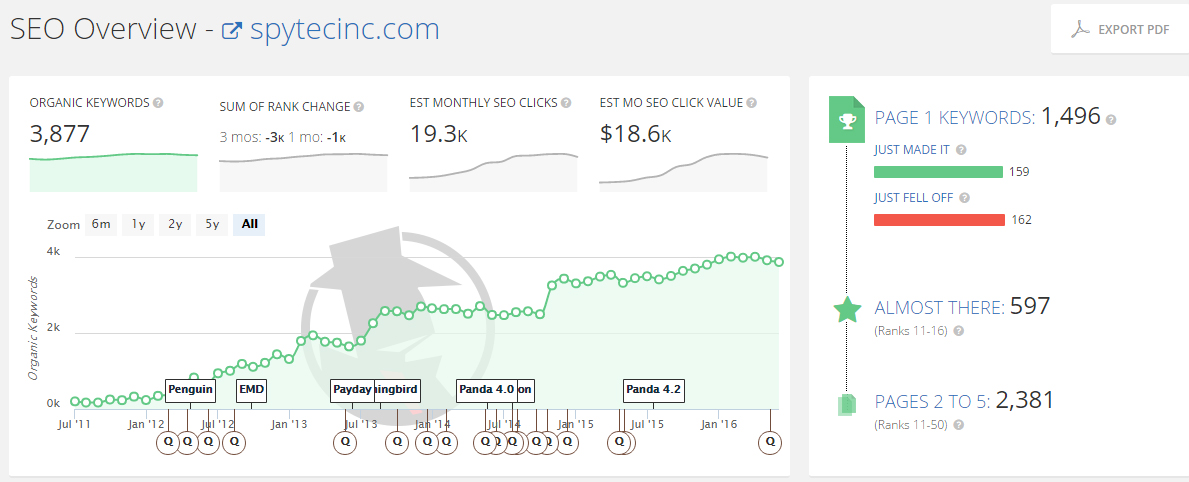This screenshot has height=482, width=1189.
Task: Click the $18.6K click value figure
Action: pyautogui.click(x=635, y=133)
